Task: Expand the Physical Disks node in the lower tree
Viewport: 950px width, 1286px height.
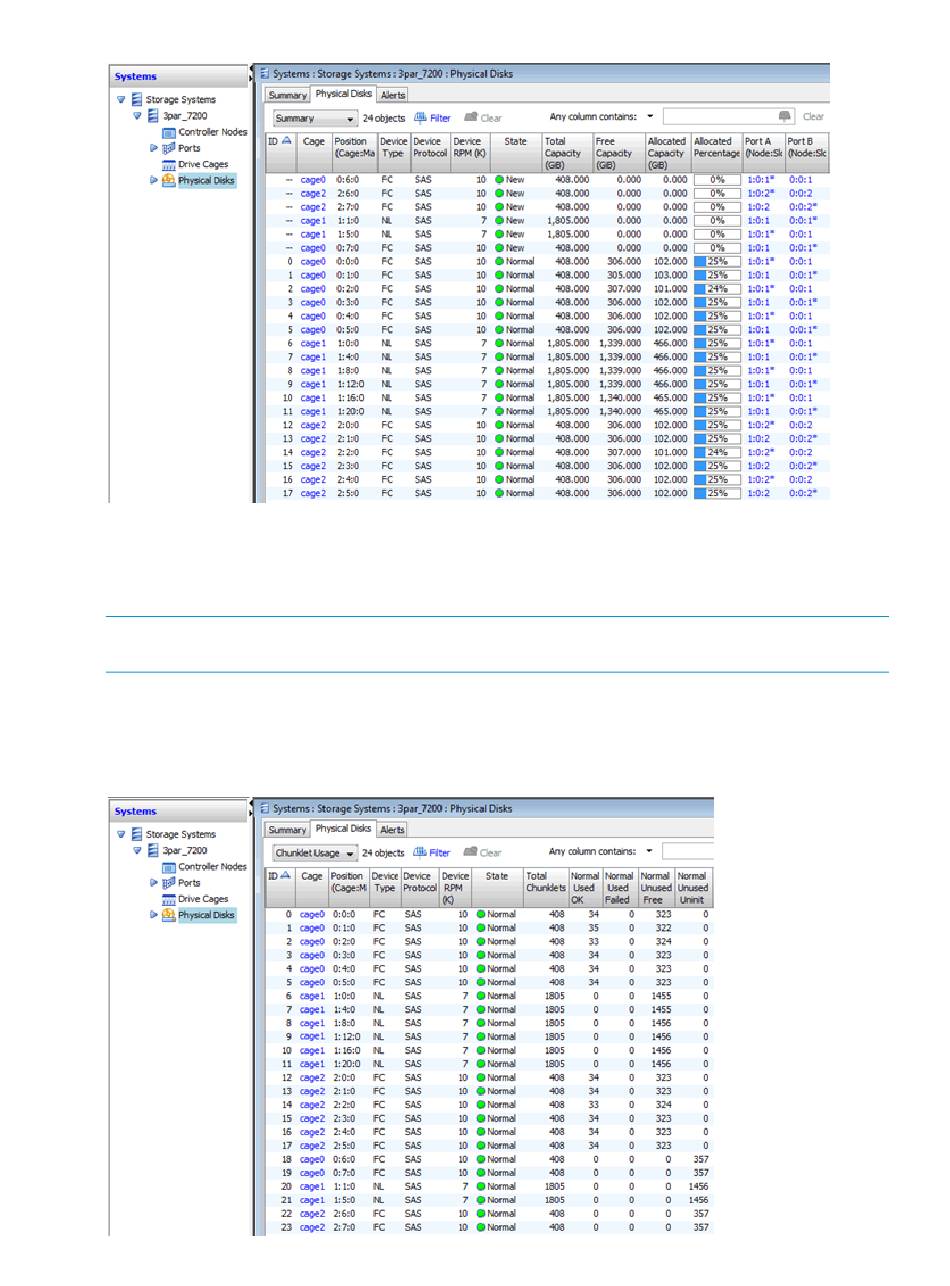Action: click(x=154, y=914)
